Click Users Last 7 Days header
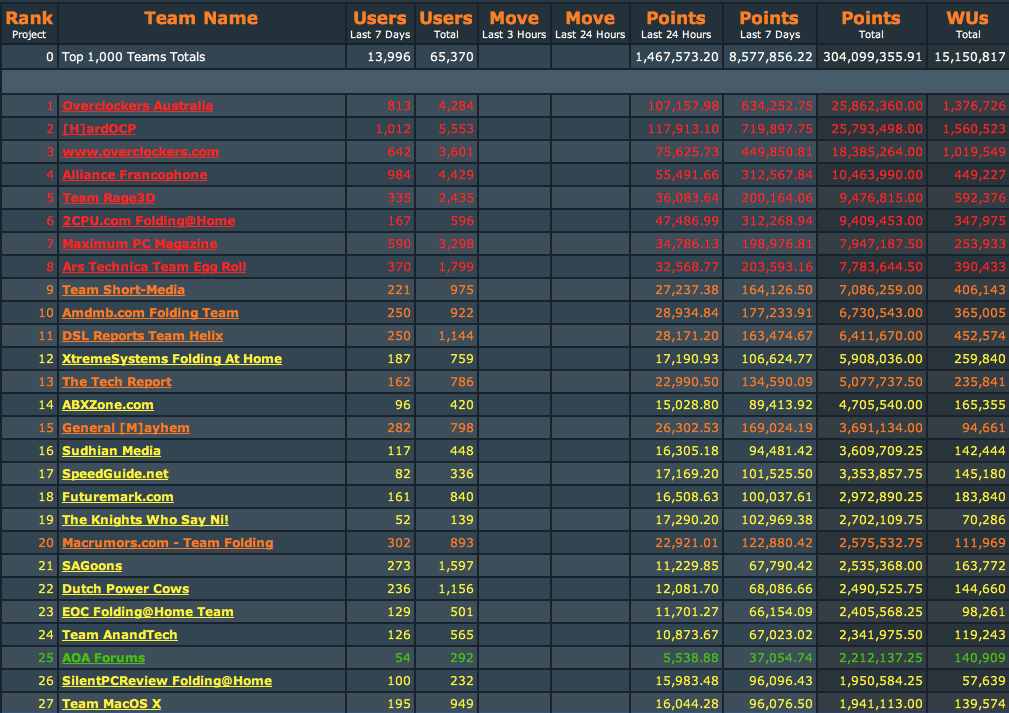 click(380, 24)
